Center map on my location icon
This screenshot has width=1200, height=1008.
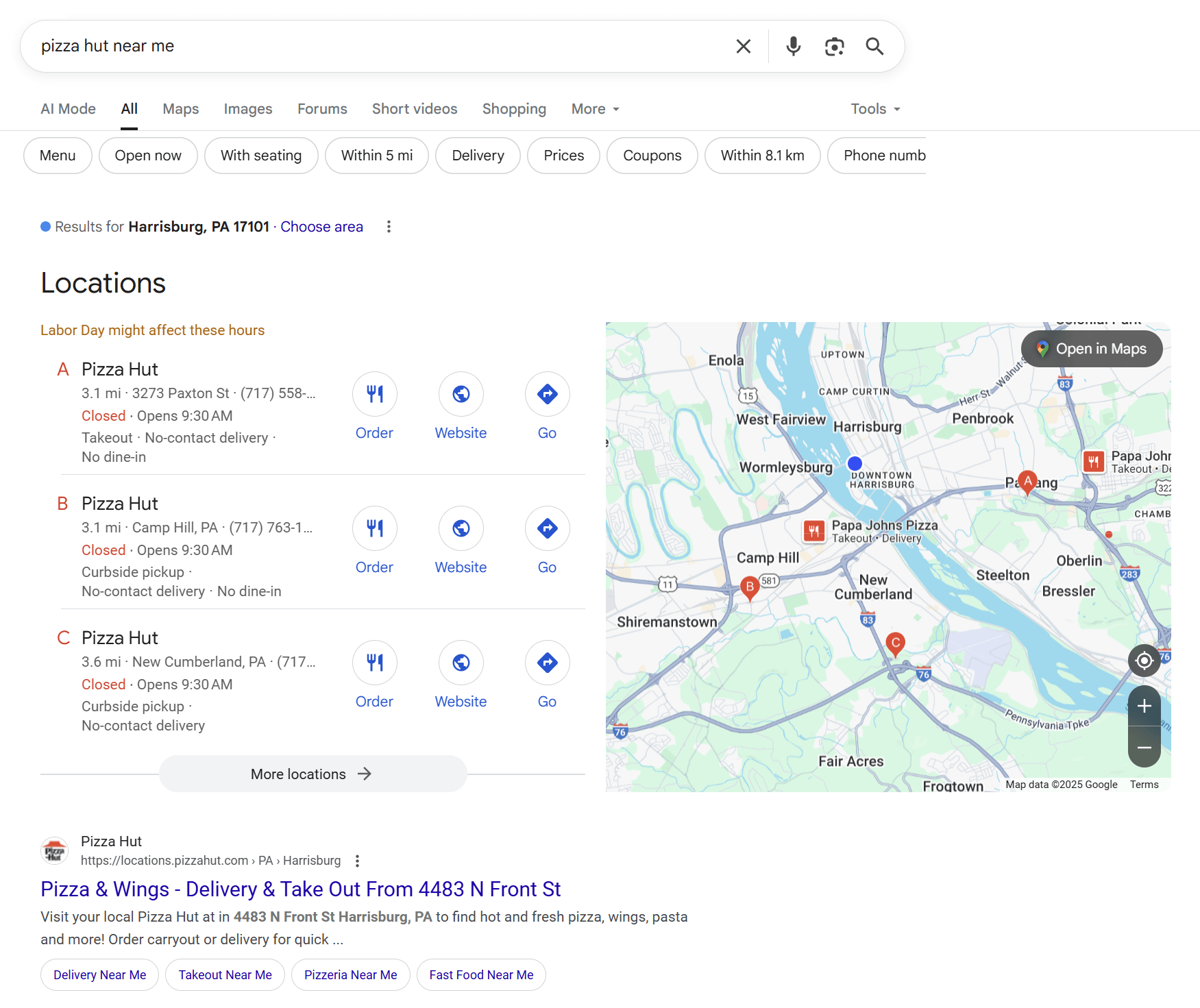[x=1144, y=661]
